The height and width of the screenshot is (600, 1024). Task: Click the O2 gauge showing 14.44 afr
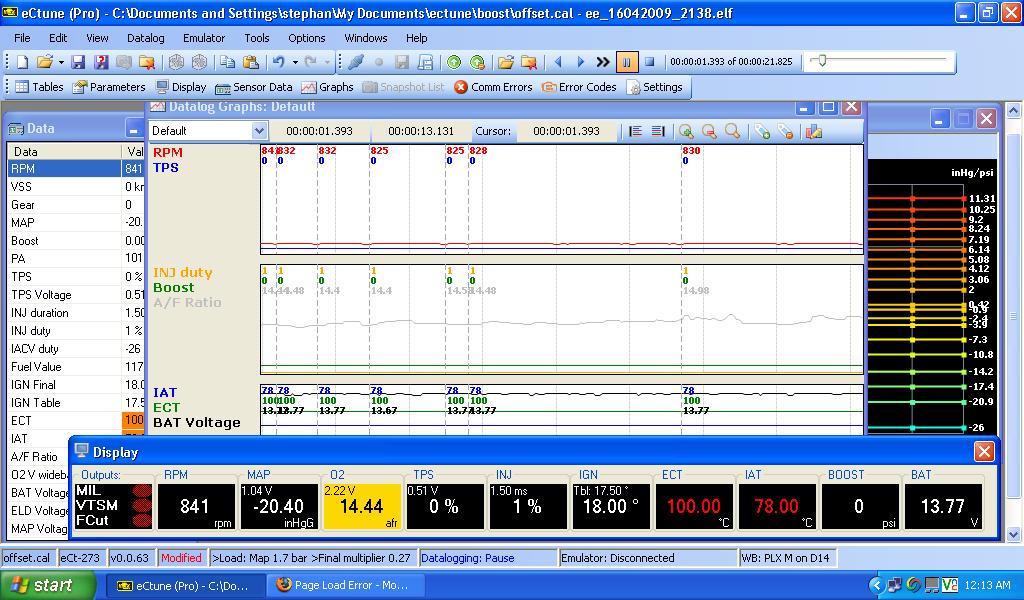click(362, 506)
